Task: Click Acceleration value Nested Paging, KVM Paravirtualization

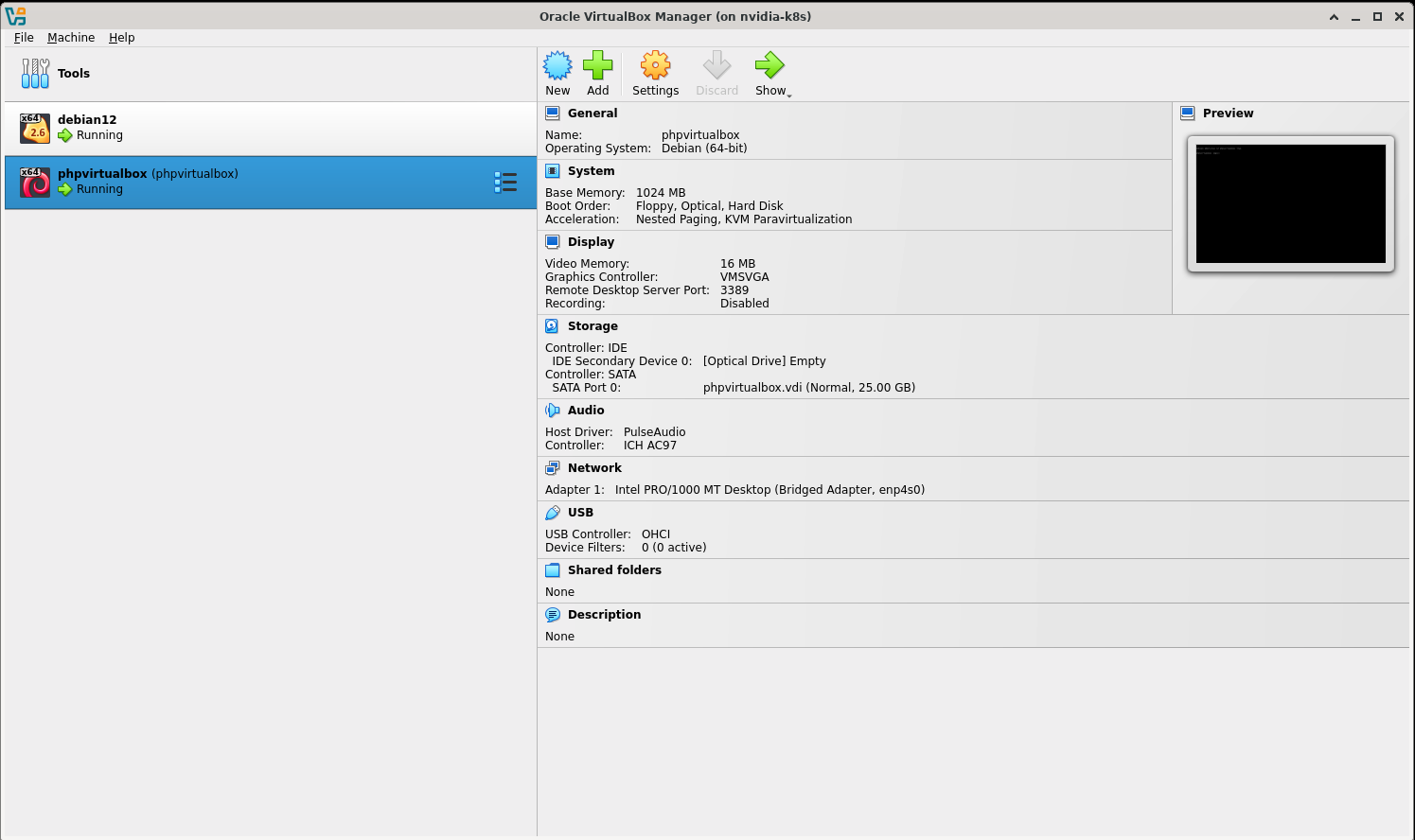Action: [744, 219]
